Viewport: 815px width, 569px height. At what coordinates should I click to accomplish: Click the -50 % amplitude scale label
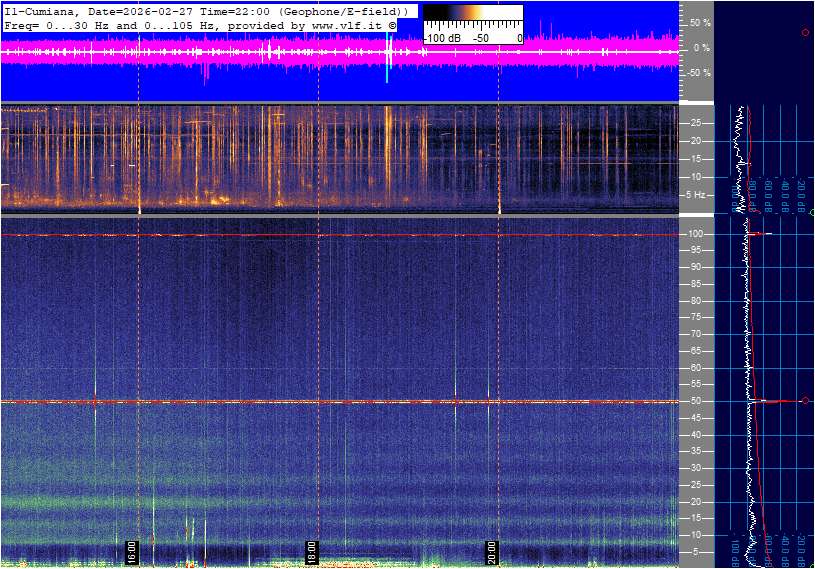698,73
